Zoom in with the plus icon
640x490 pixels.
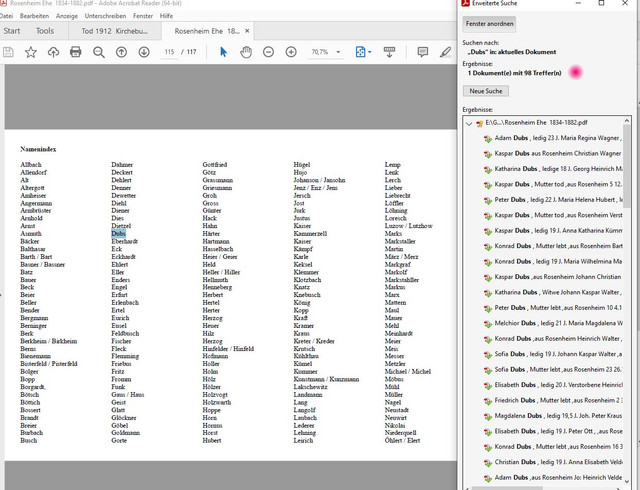click(290, 52)
